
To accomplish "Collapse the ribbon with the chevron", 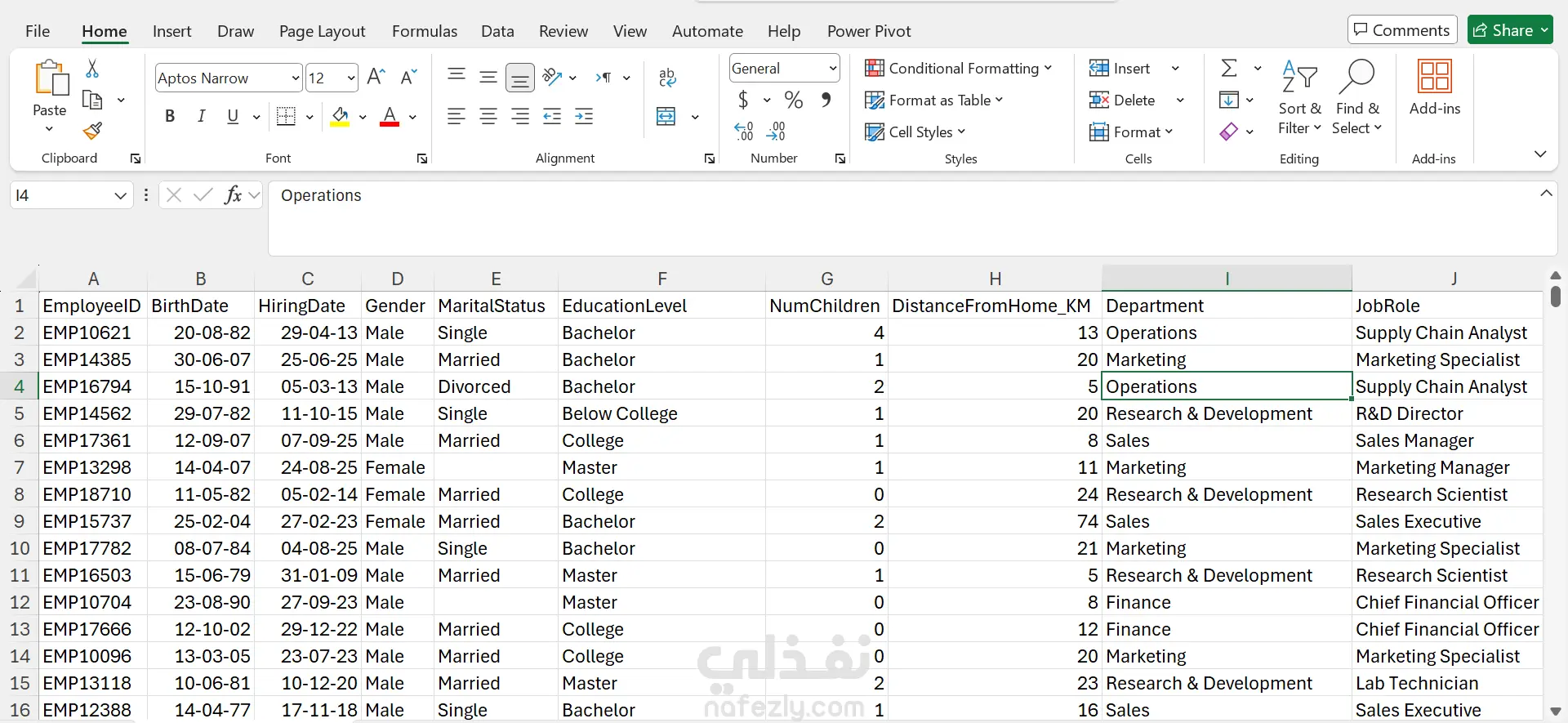I will [x=1540, y=154].
